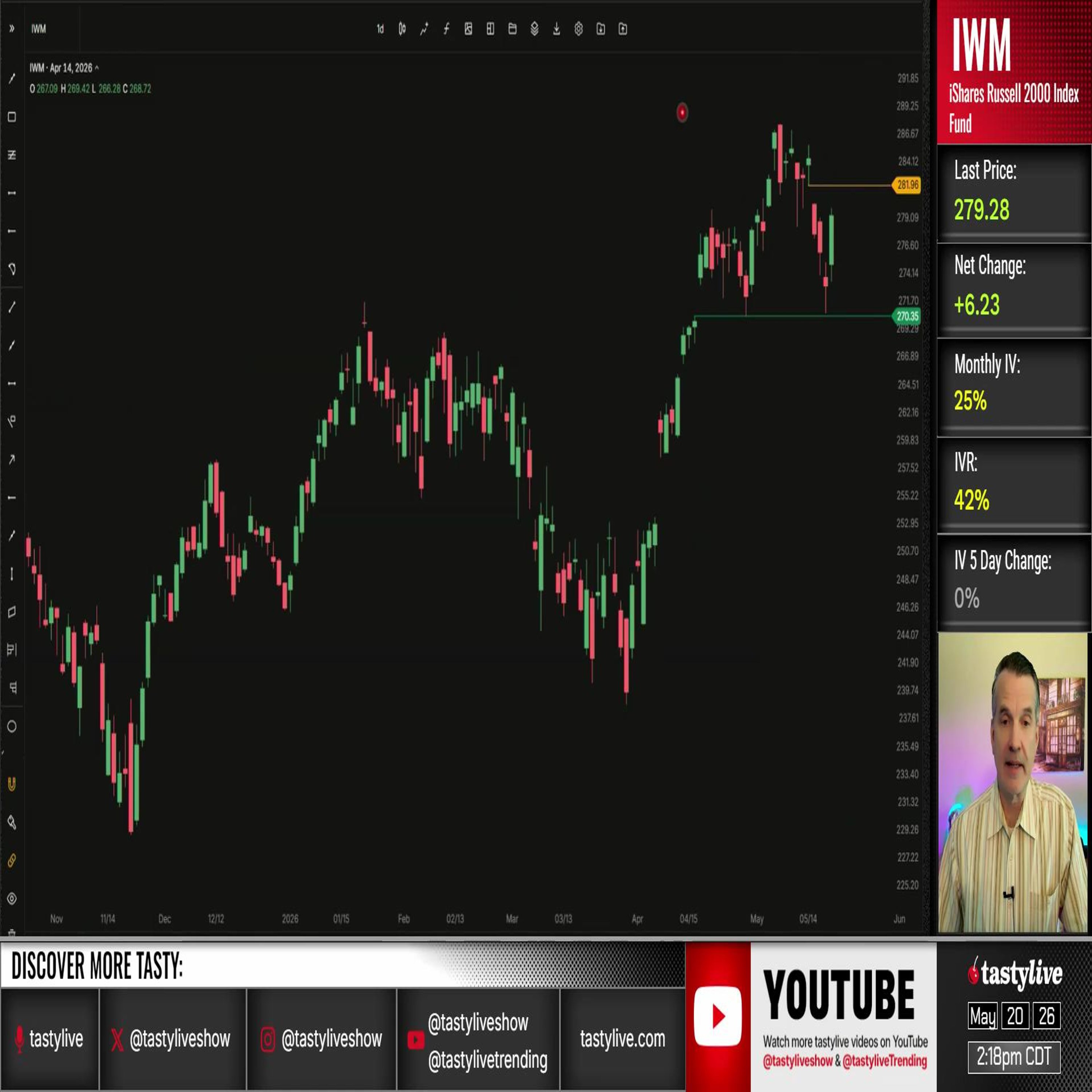This screenshot has height=1092, width=1092.
Task: Click the presenter webcam thumbnail
Action: click(x=1013, y=782)
